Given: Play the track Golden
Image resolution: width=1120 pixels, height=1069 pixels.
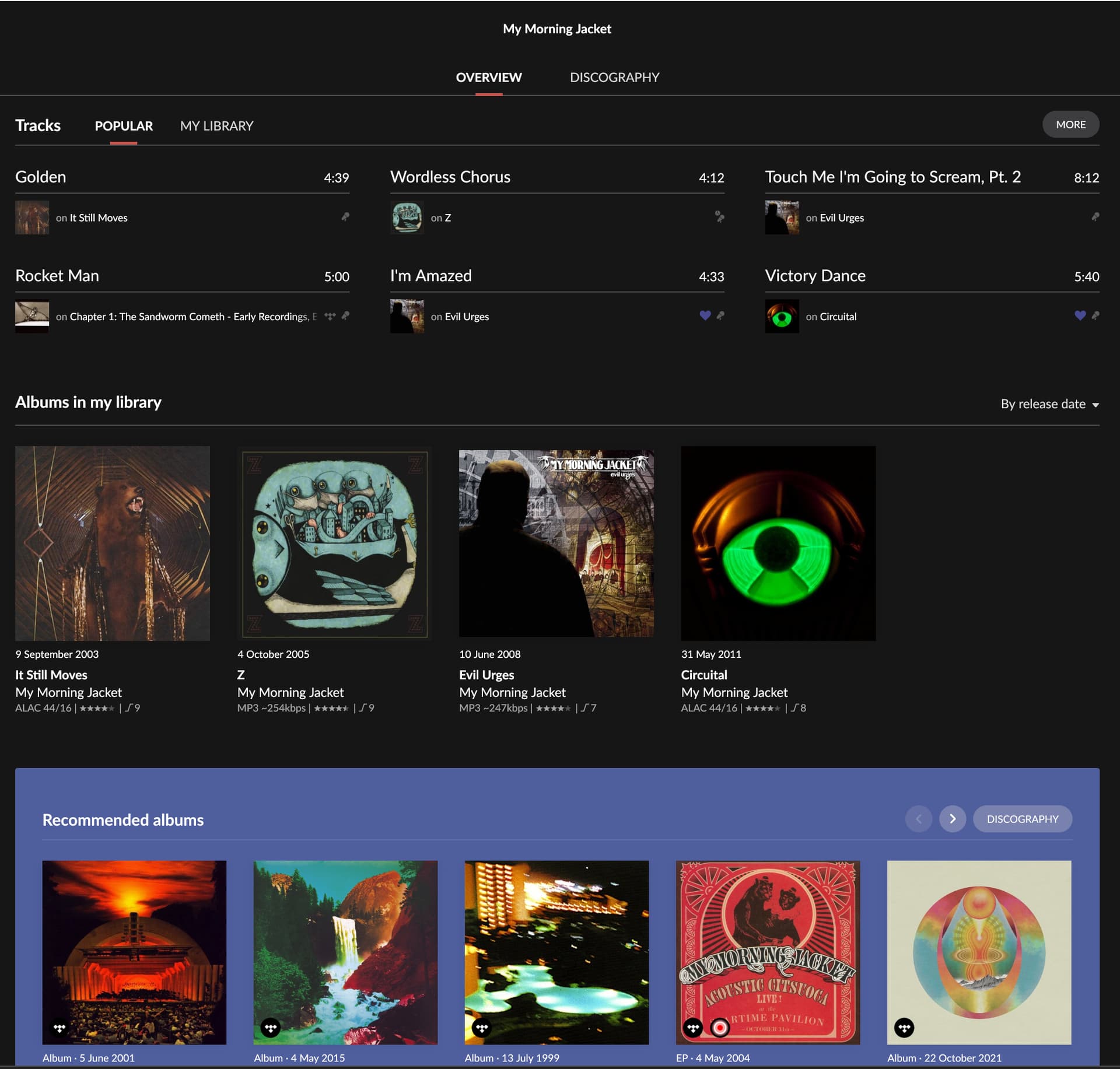Looking at the screenshot, I should pos(41,177).
